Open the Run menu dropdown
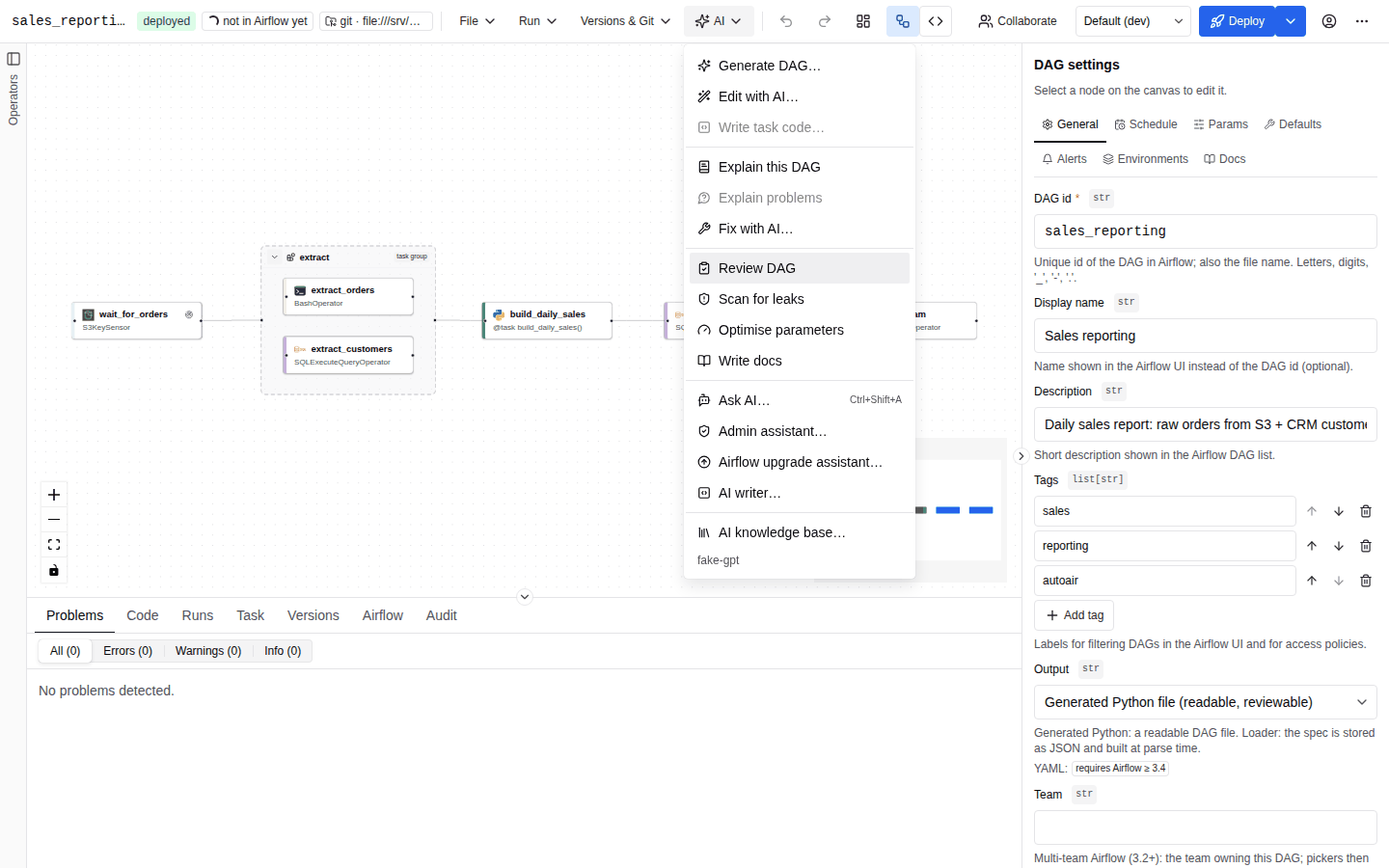Viewport: 1389px width, 868px height. pos(537,21)
